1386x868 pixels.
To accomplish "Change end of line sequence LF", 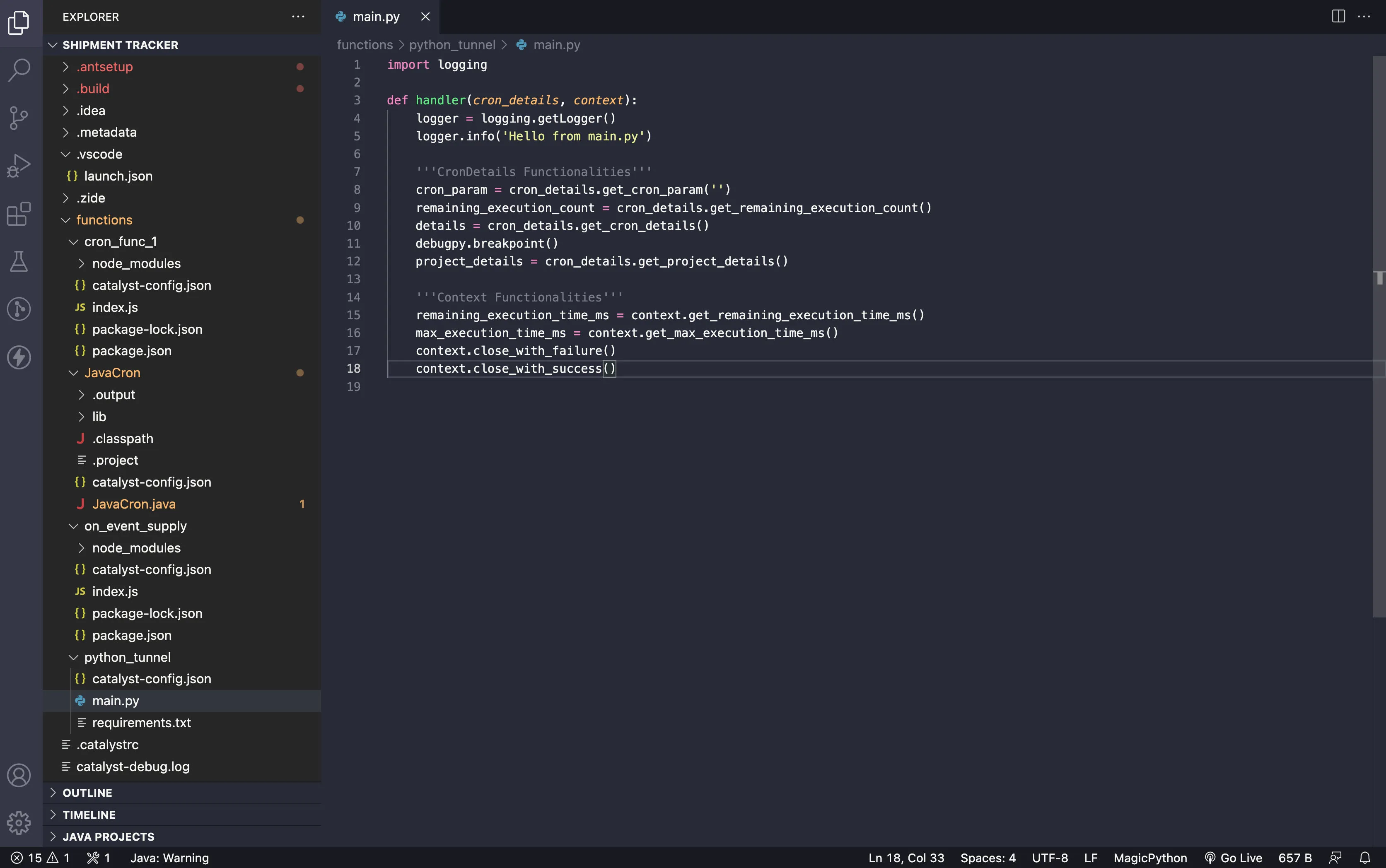I will click(1091, 858).
